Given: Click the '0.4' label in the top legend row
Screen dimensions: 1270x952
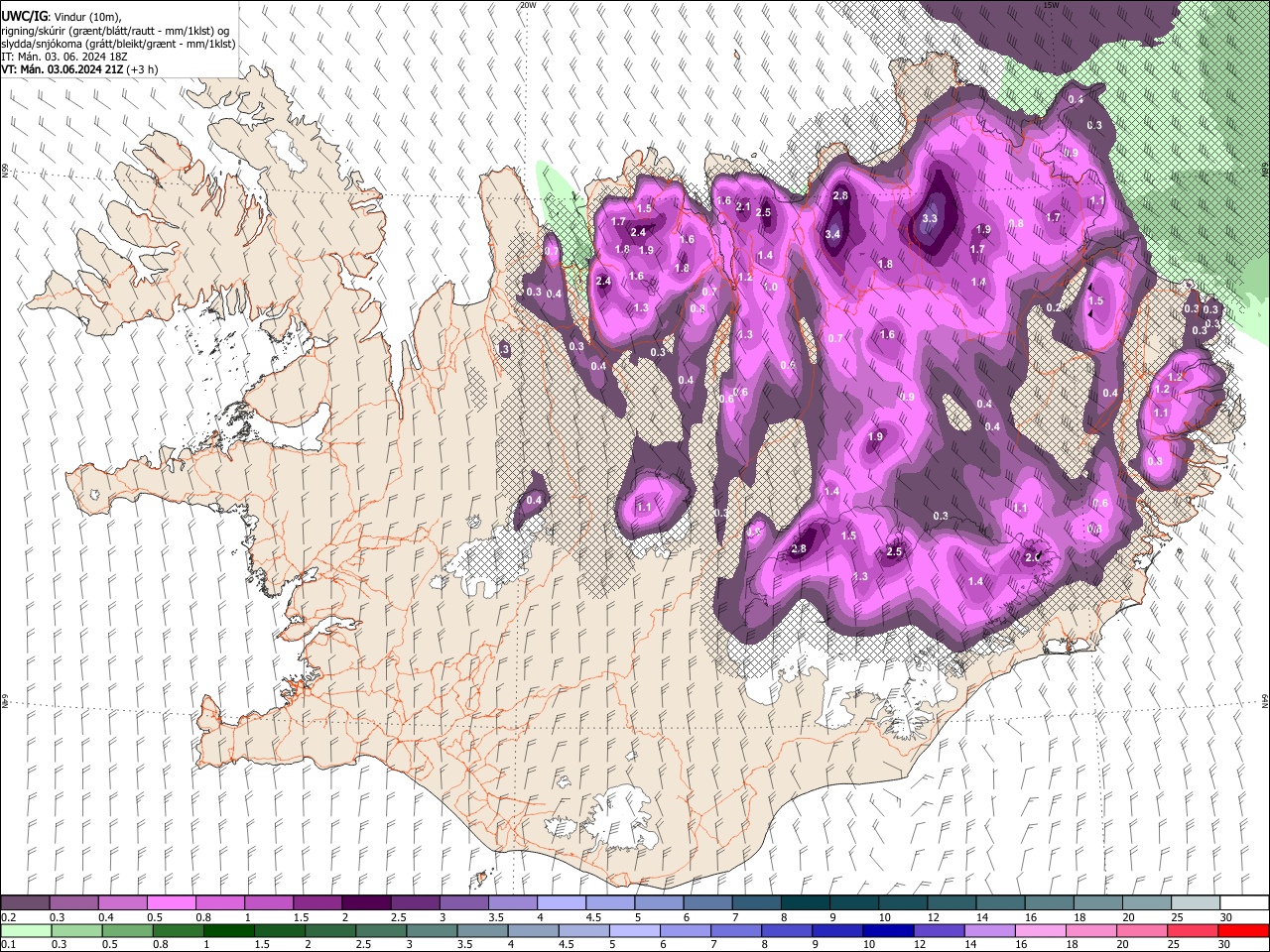Looking at the screenshot, I should point(106,917).
